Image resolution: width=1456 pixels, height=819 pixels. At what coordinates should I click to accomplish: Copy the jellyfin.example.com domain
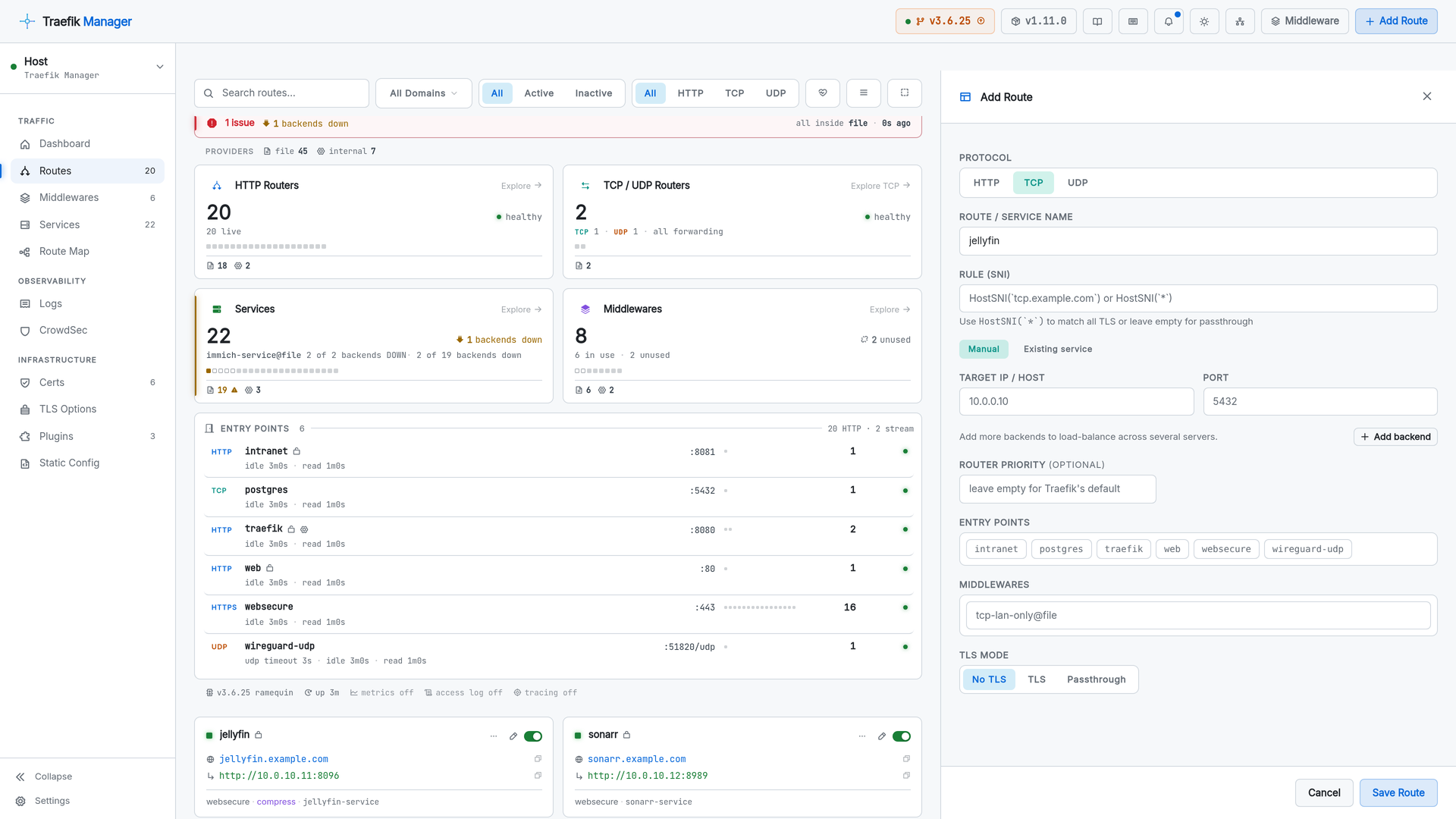tap(538, 759)
